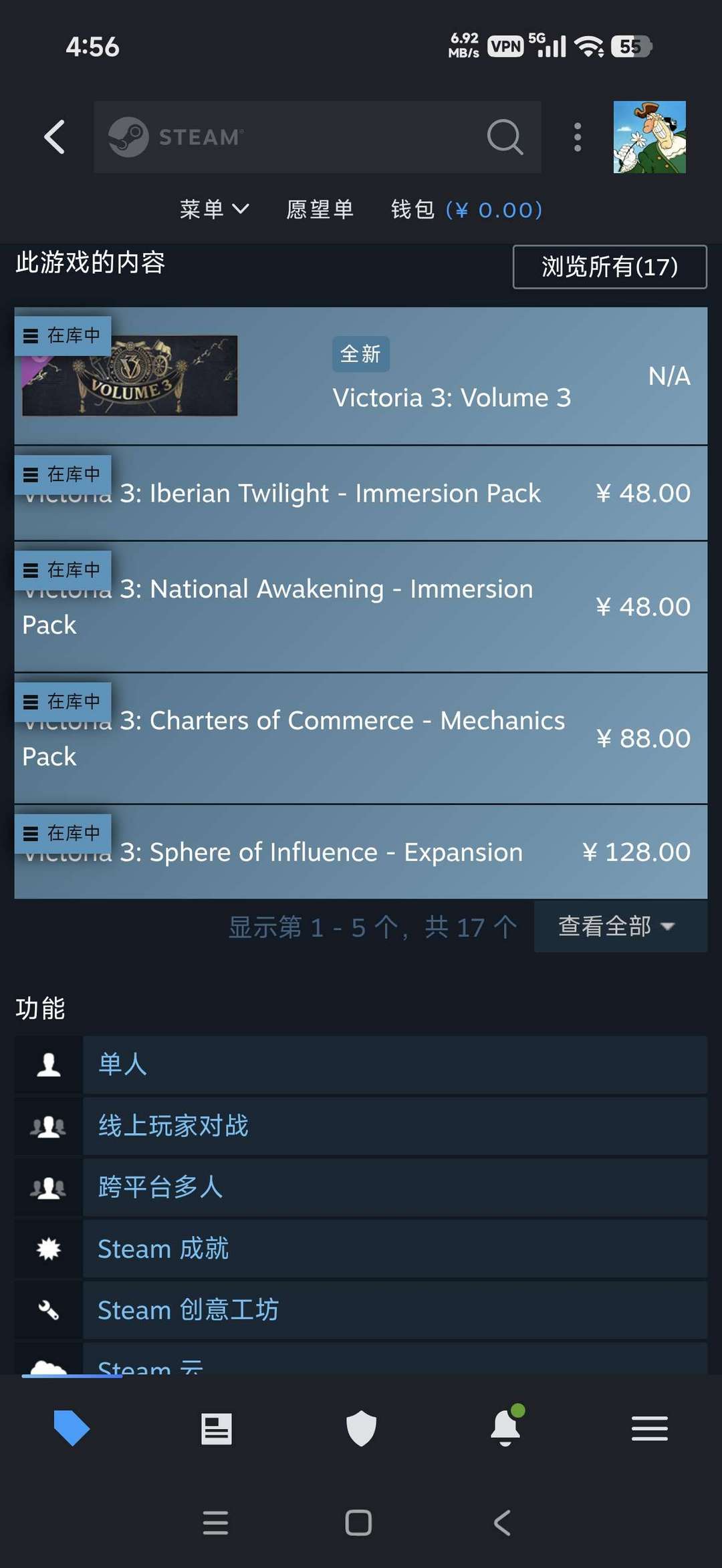Open 钱包 wallet balance

point(466,210)
